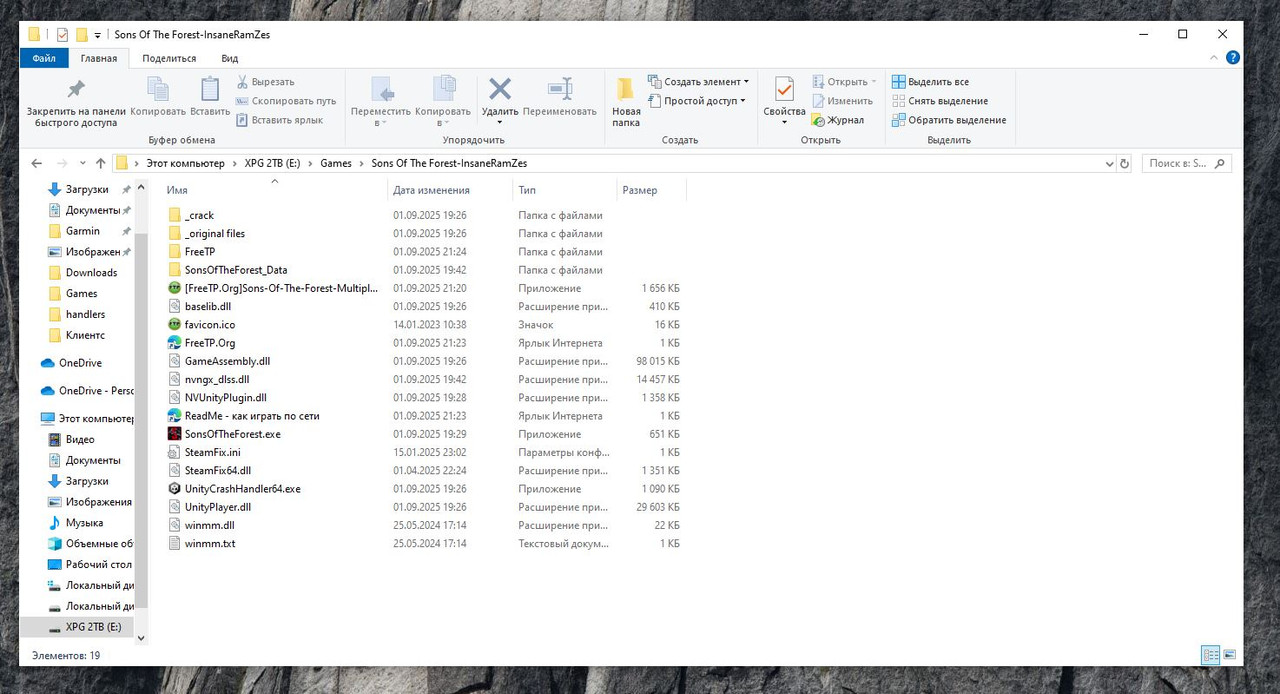The height and width of the screenshot is (694, 1280).
Task: Open the Share (Поделиться) ribbon tab
Action: click(169, 58)
